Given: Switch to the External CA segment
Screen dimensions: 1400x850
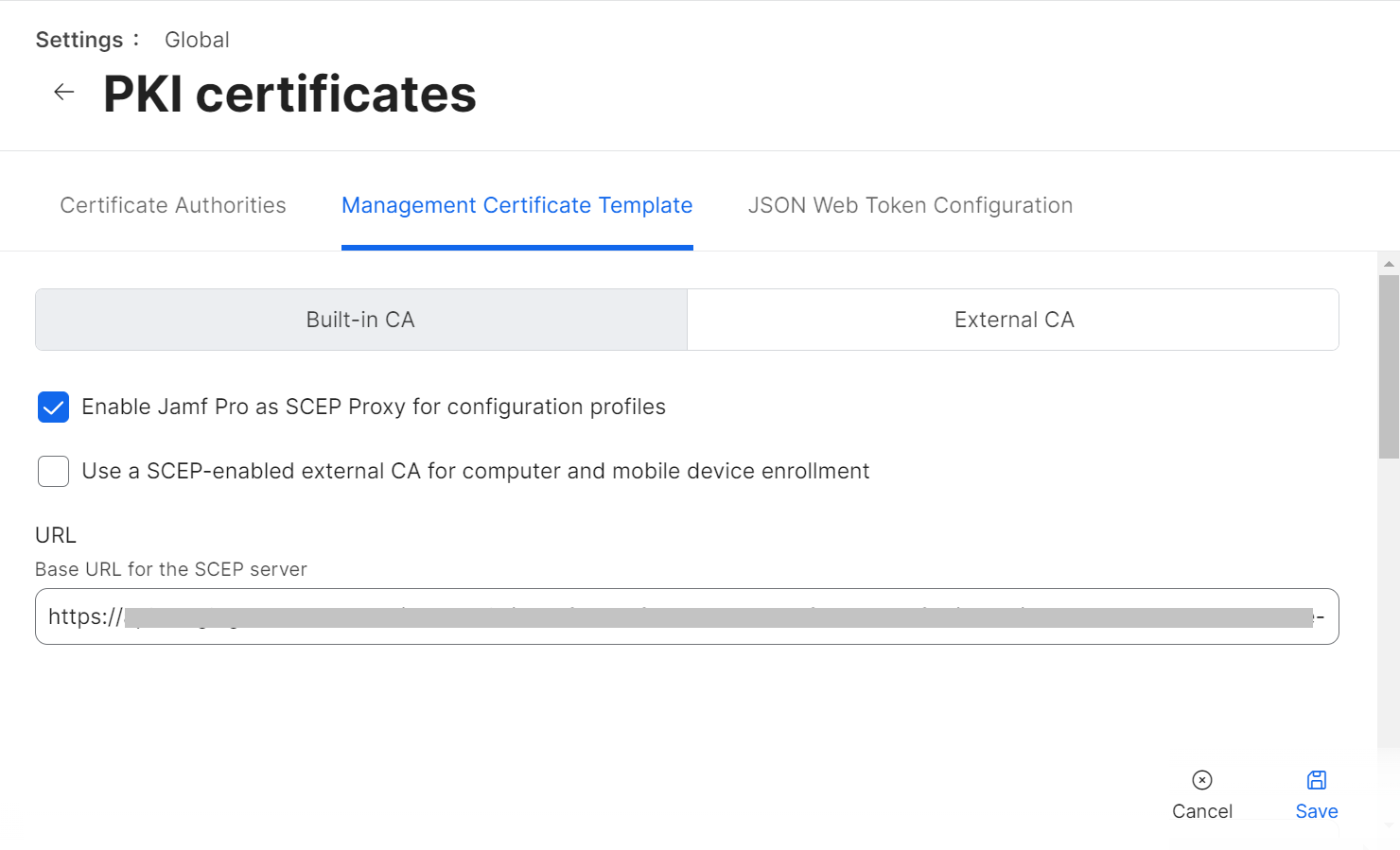Looking at the screenshot, I should coord(1013,320).
